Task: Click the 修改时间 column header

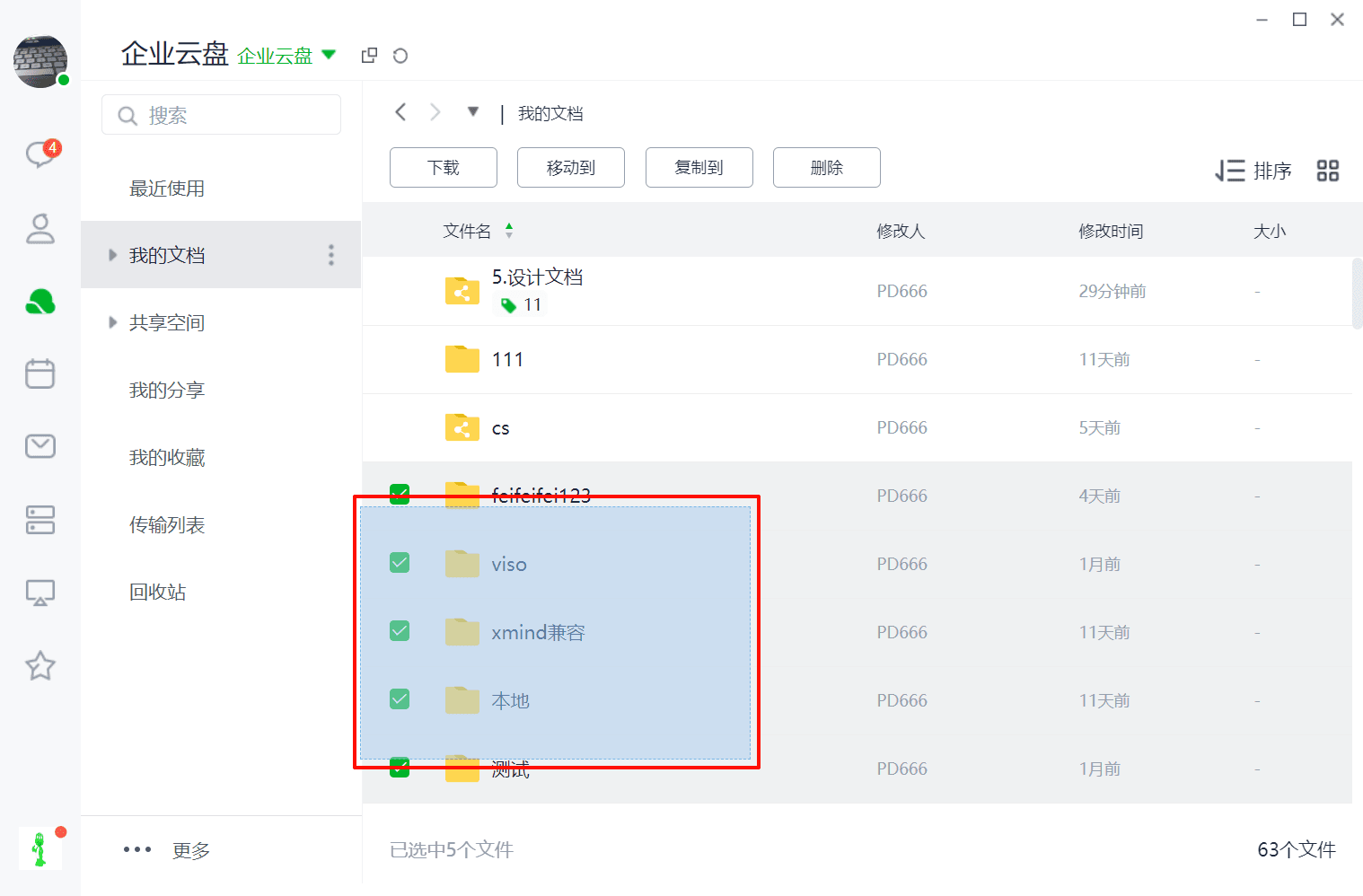Action: [1111, 231]
